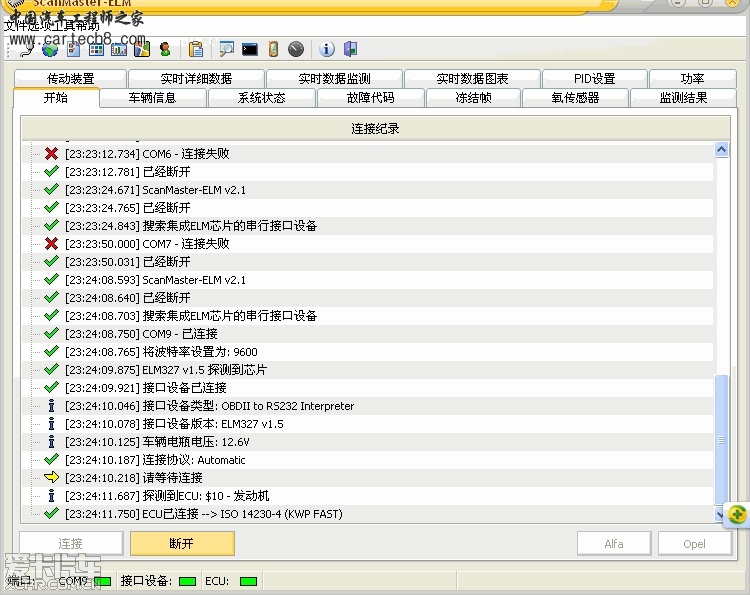This screenshot has height=595, width=750.
Task: Open the checklist document toolbar icon
Action: pos(73,49)
